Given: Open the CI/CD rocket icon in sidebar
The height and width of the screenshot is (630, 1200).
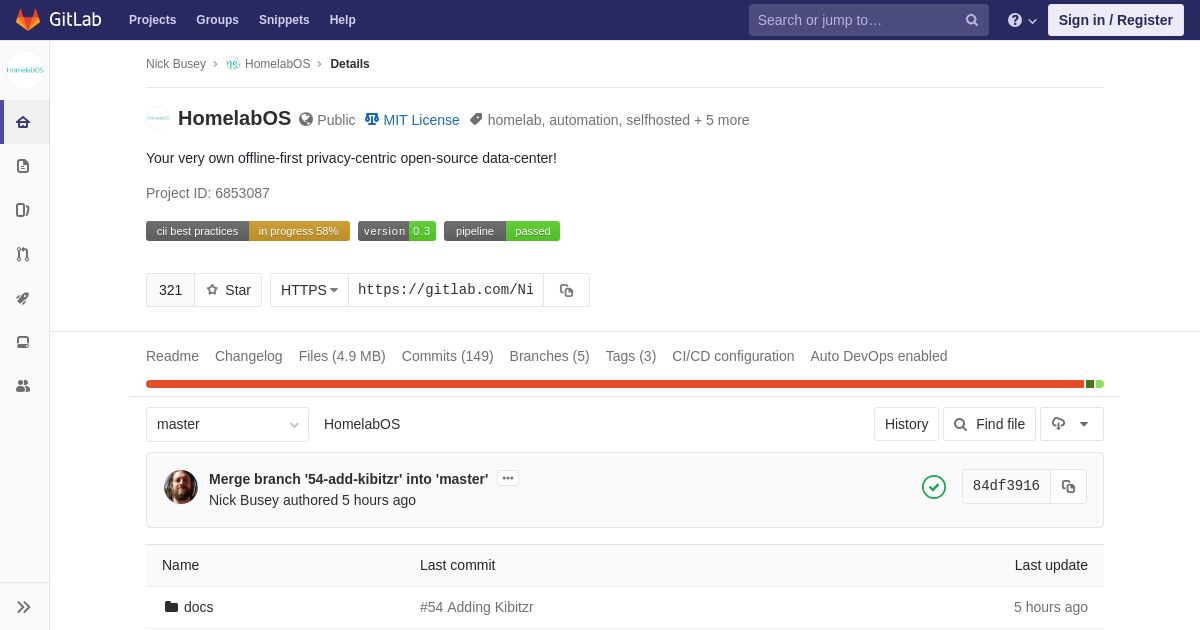Looking at the screenshot, I should tap(23, 298).
